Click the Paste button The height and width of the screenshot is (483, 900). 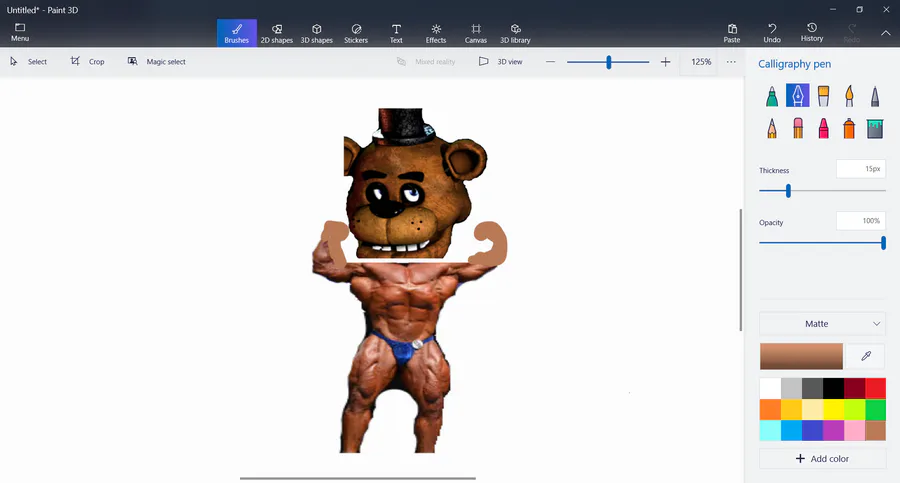[732, 33]
